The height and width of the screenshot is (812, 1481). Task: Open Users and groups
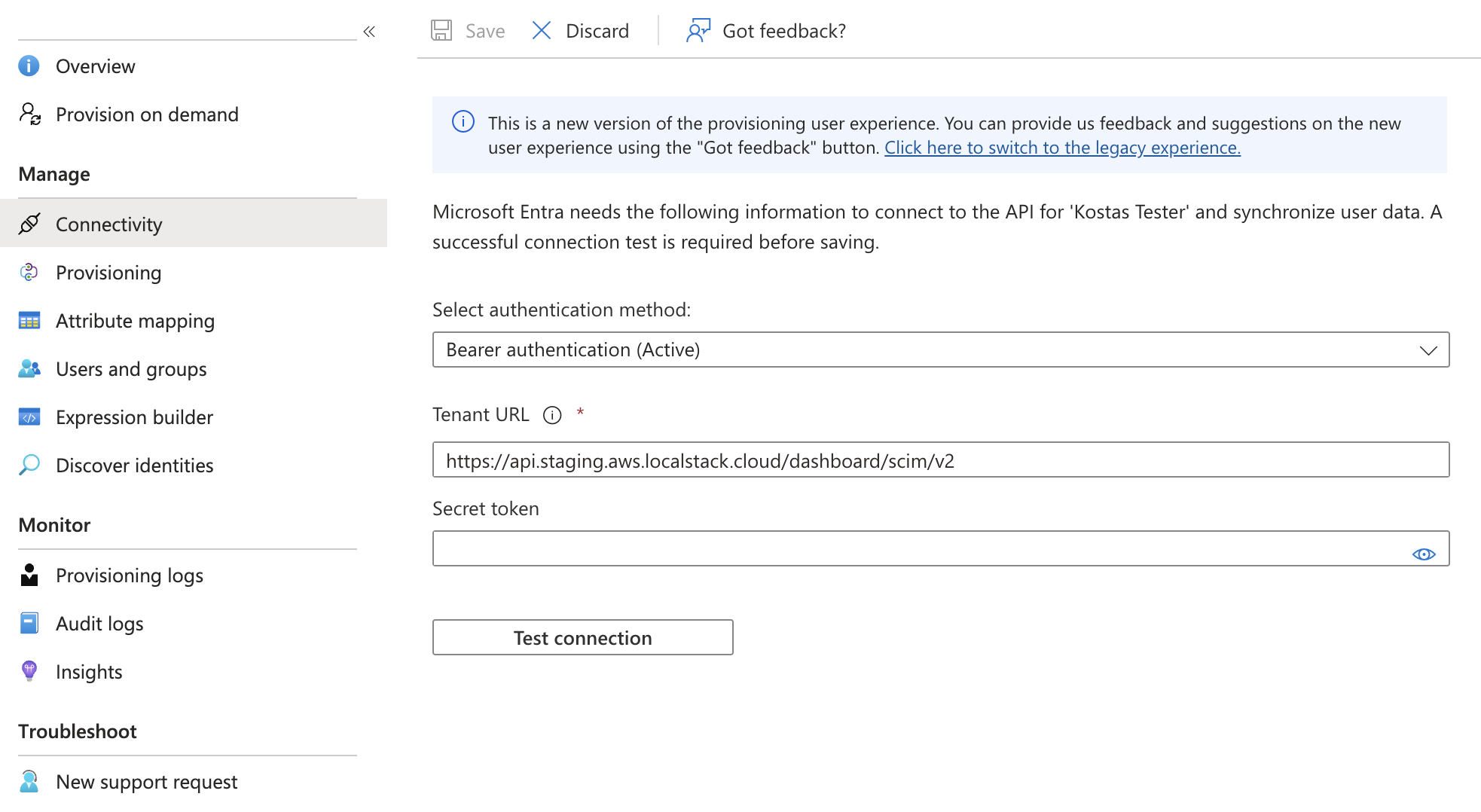click(x=131, y=369)
